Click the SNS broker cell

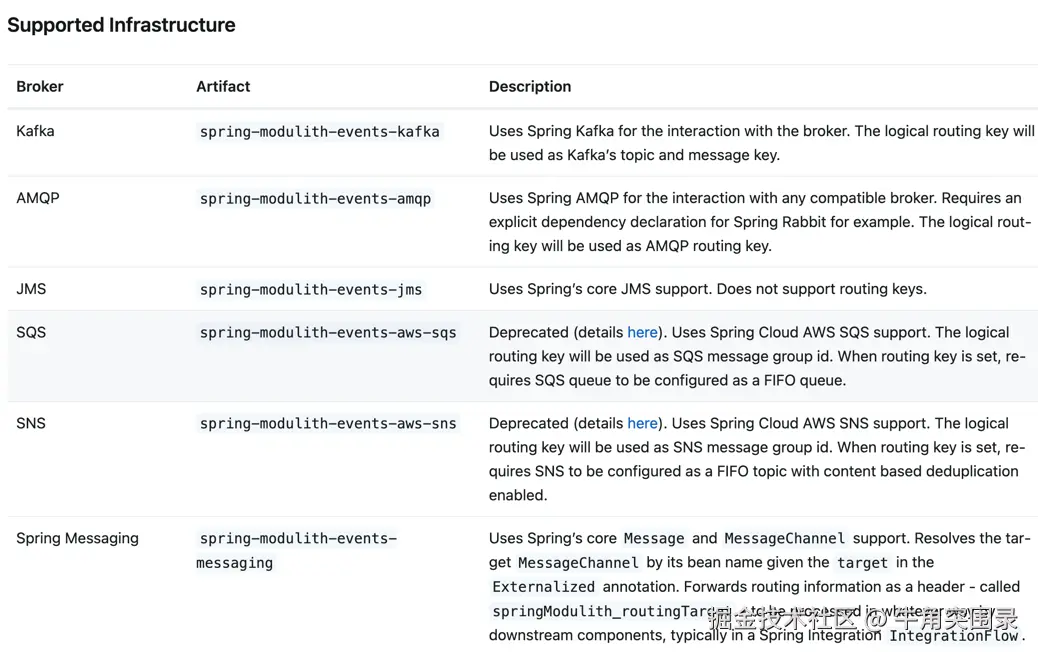point(31,423)
